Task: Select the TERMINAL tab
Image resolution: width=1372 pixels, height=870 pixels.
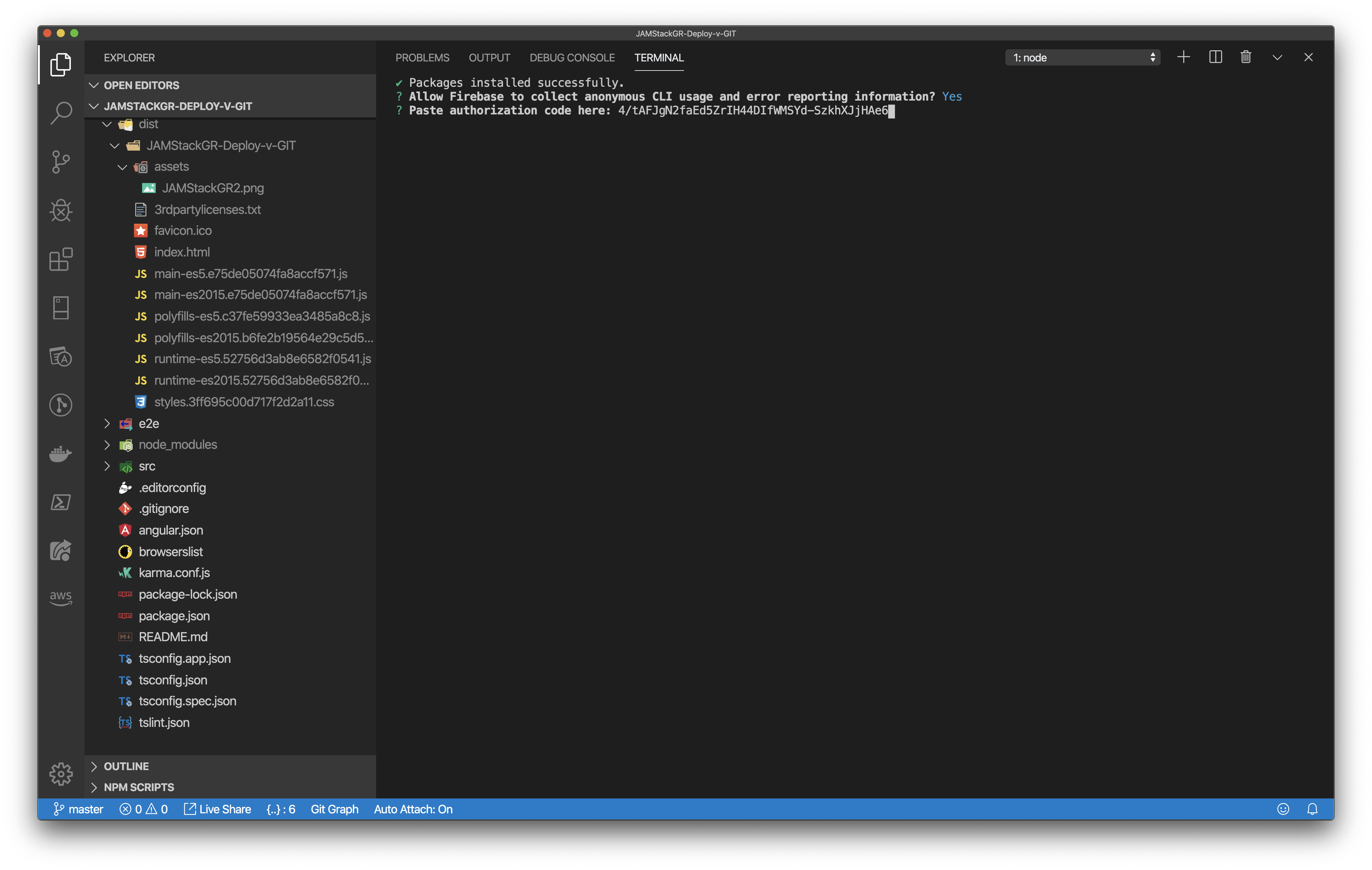Action: [659, 57]
